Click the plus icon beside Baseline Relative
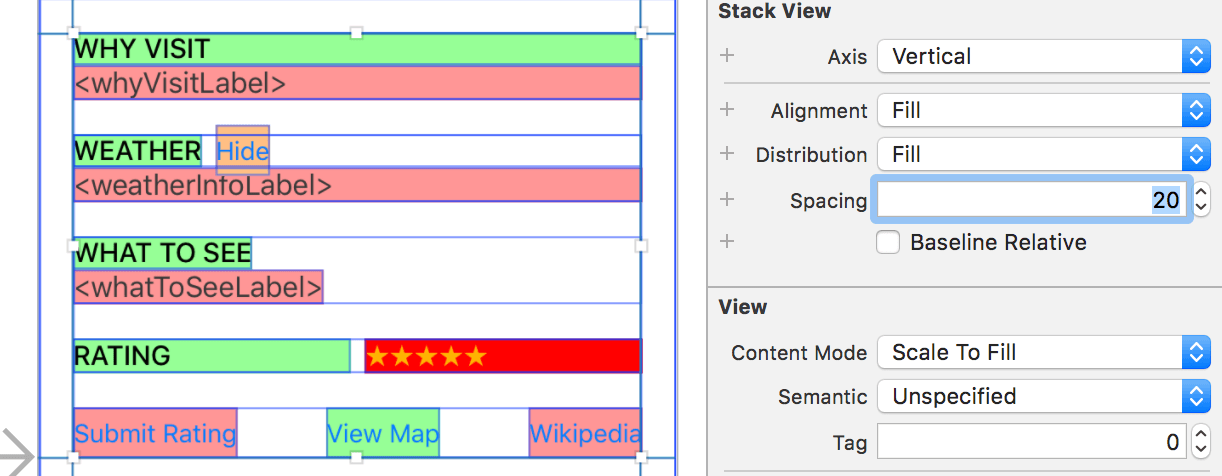This screenshot has width=1222, height=476. (x=727, y=242)
